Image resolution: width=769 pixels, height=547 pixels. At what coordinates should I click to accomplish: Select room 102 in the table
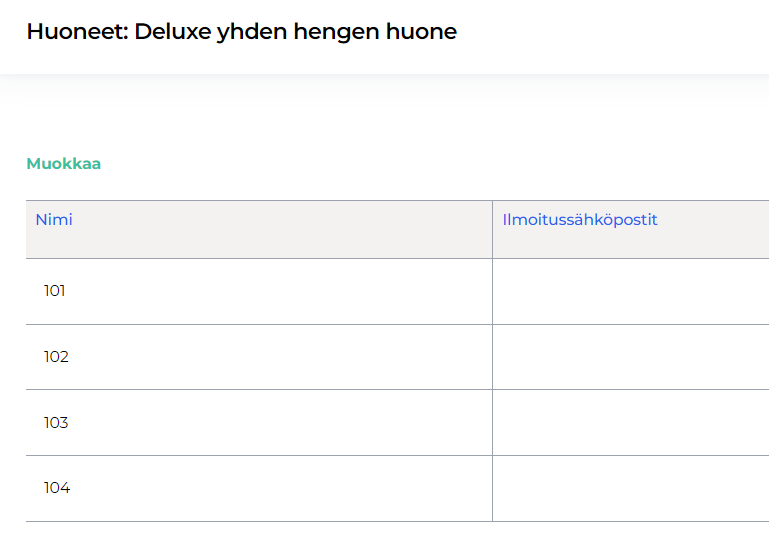click(x=56, y=357)
